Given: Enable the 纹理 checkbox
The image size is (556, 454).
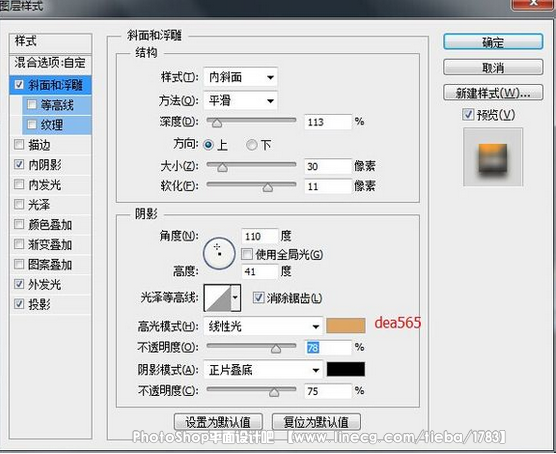Looking at the screenshot, I should click(x=32, y=124).
